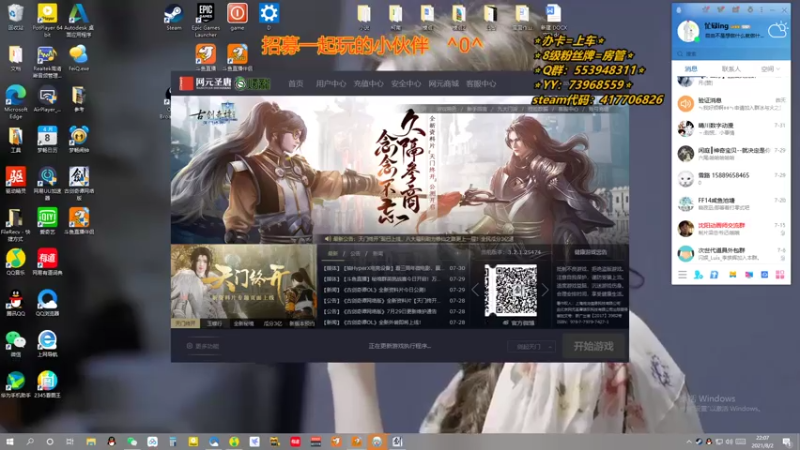
Task: Open the calendar desktop icon showing 8
Action: (47, 139)
